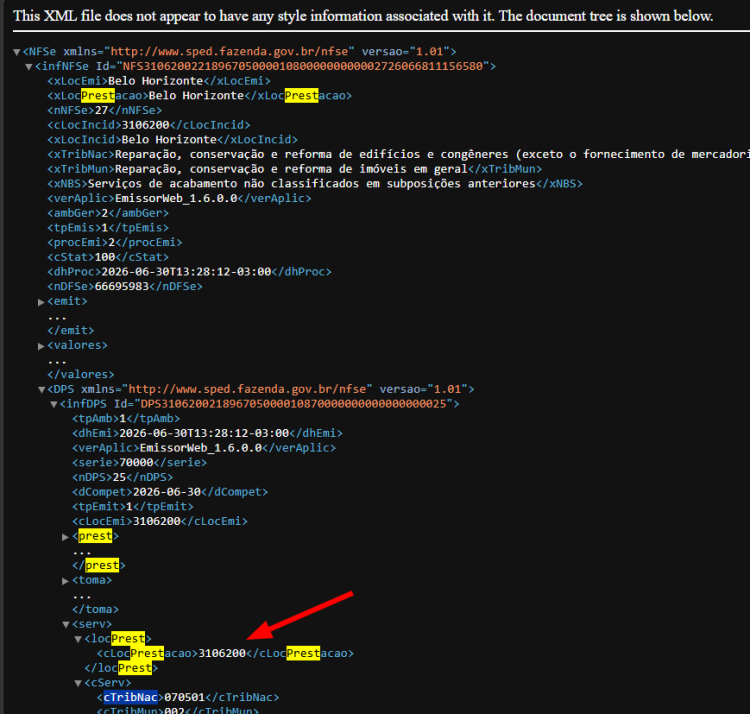Screen dimensions: 750x714
Task: Collapse the cServ node
Action: click(78, 684)
